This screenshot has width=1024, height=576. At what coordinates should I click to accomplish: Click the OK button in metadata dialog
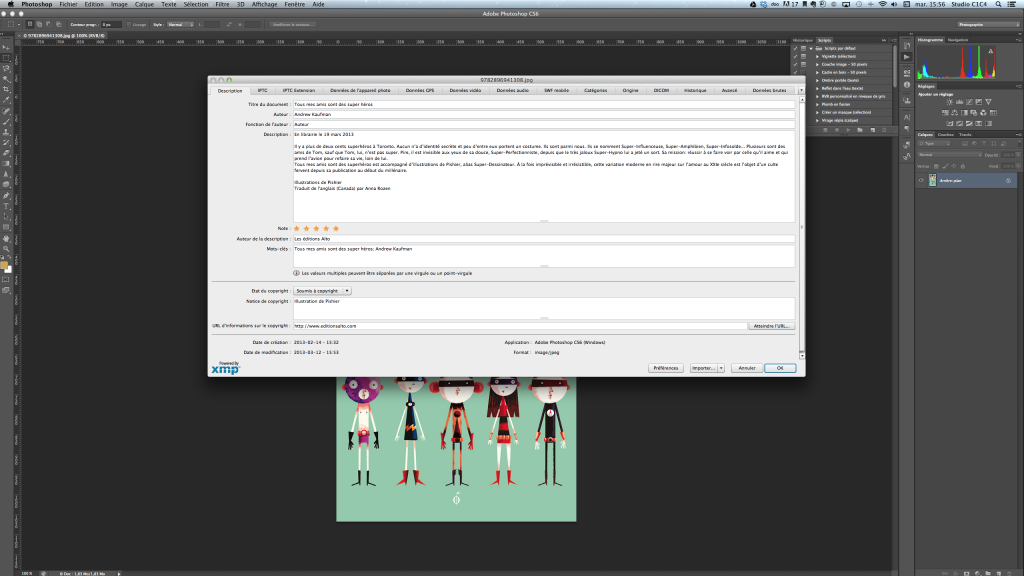(x=780, y=368)
